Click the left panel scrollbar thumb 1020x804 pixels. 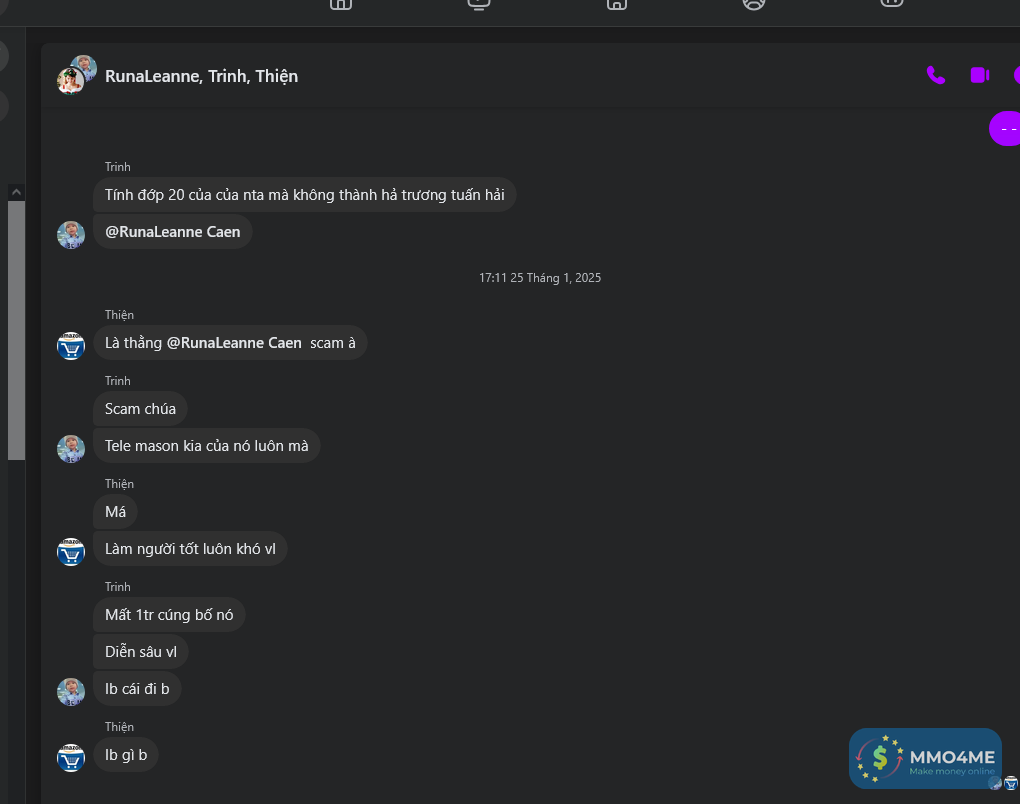pyautogui.click(x=16, y=330)
